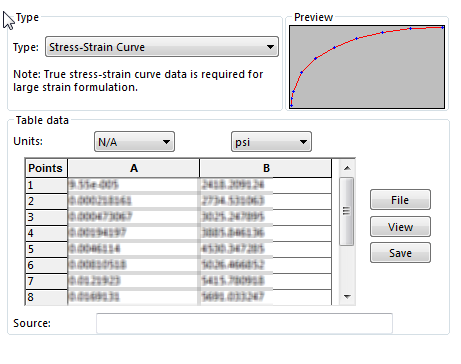
Task: Open the N/A units dropdown
Action: tap(134, 142)
